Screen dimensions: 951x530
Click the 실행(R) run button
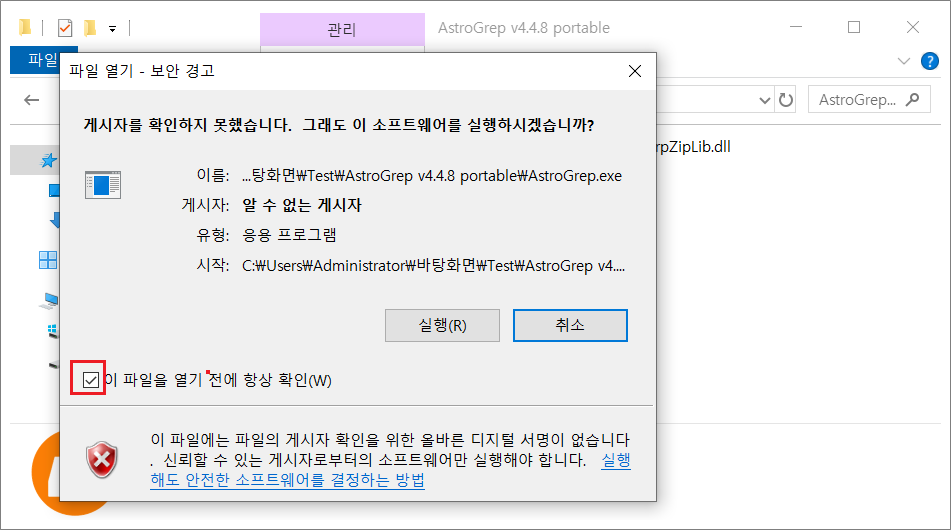point(442,326)
